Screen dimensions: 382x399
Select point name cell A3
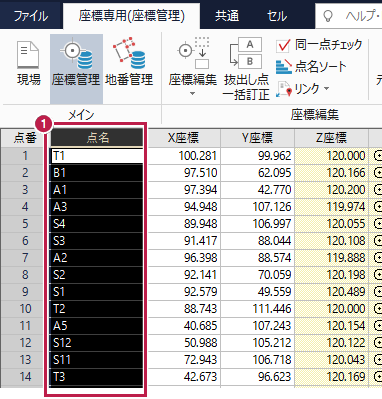coord(97,207)
